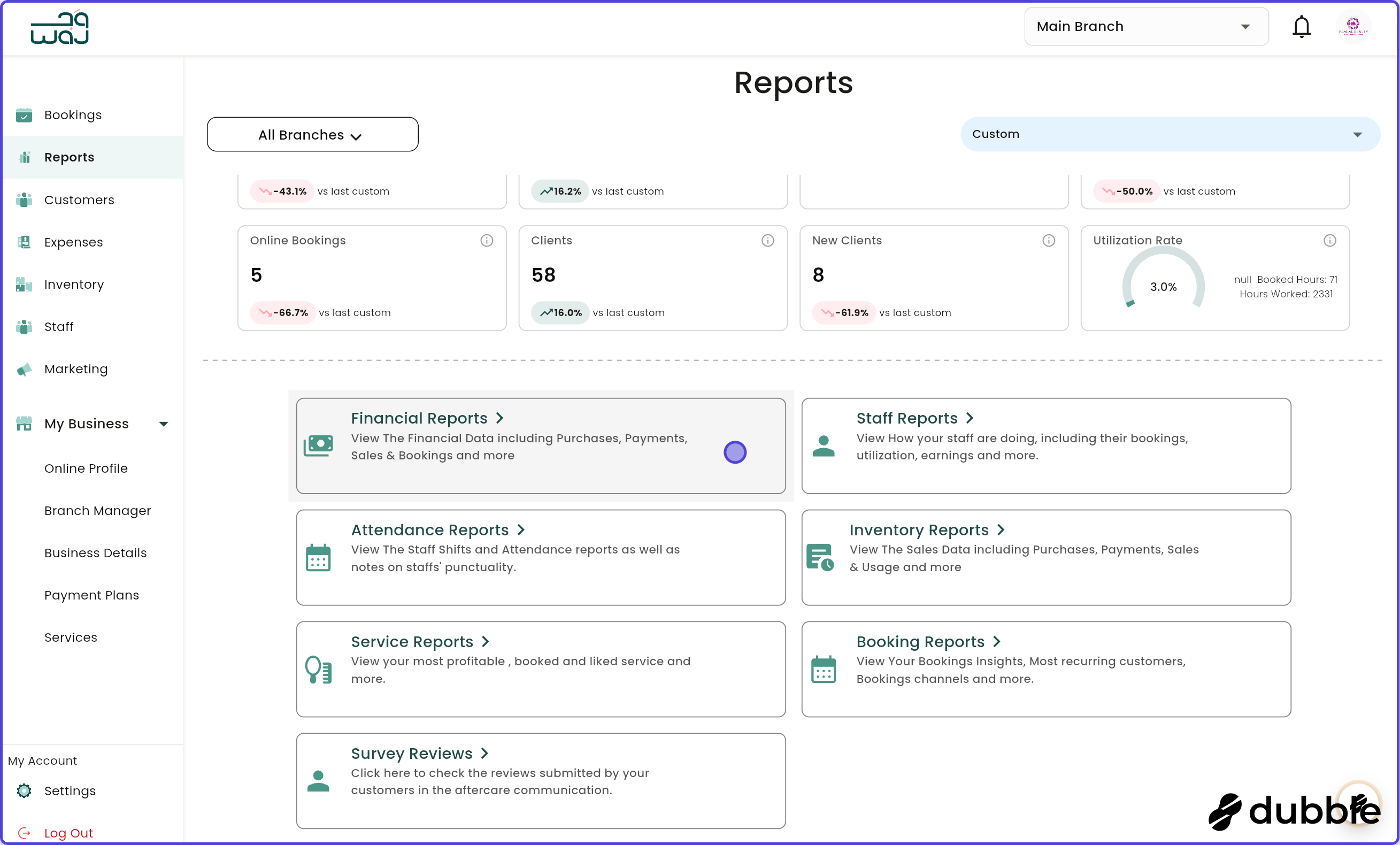Click the notification bell icon
The width and height of the screenshot is (1400, 845).
pyautogui.click(x=1302, y=26)
